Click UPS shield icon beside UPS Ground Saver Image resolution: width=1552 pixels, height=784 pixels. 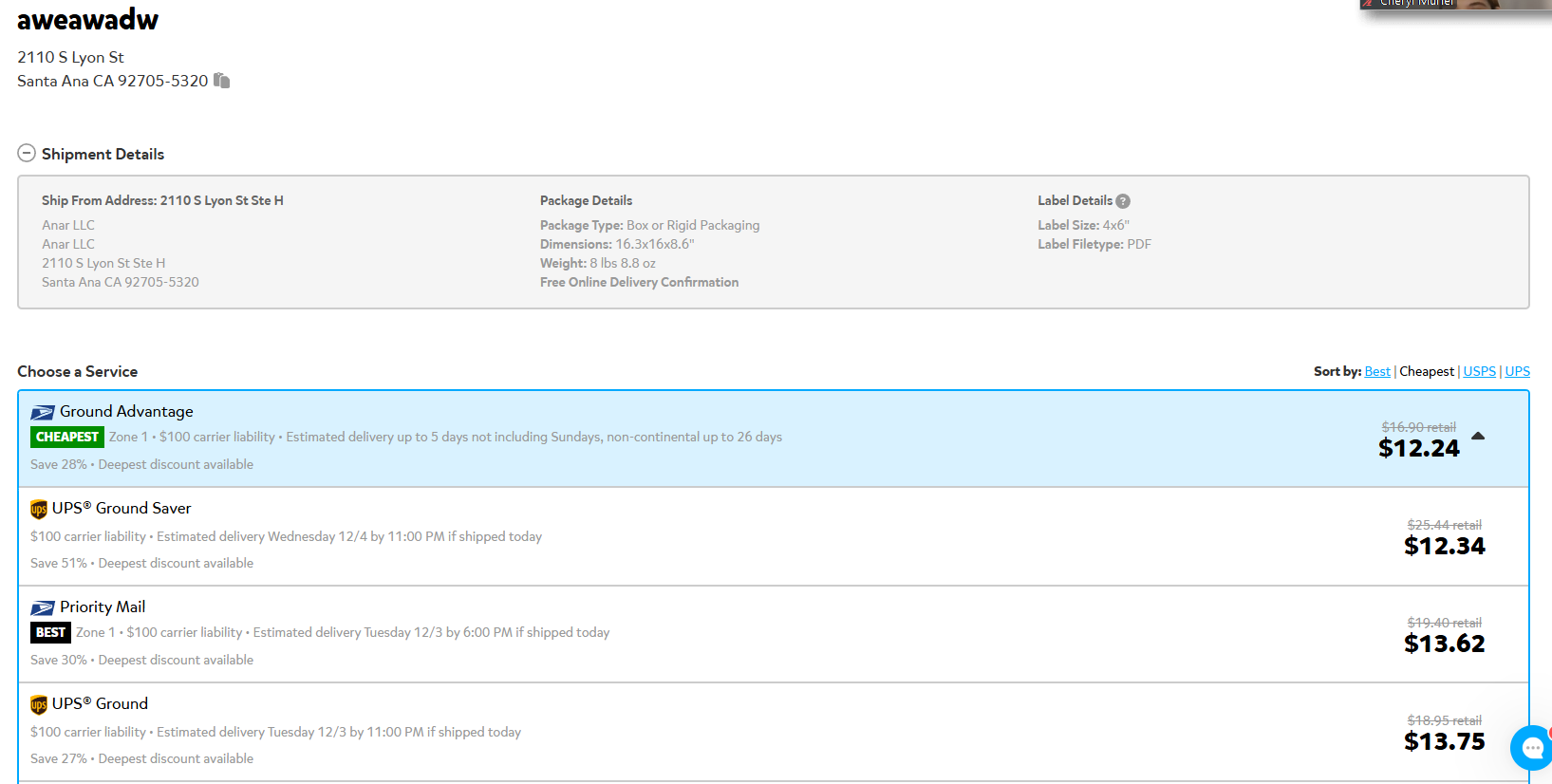pos(39,510)
